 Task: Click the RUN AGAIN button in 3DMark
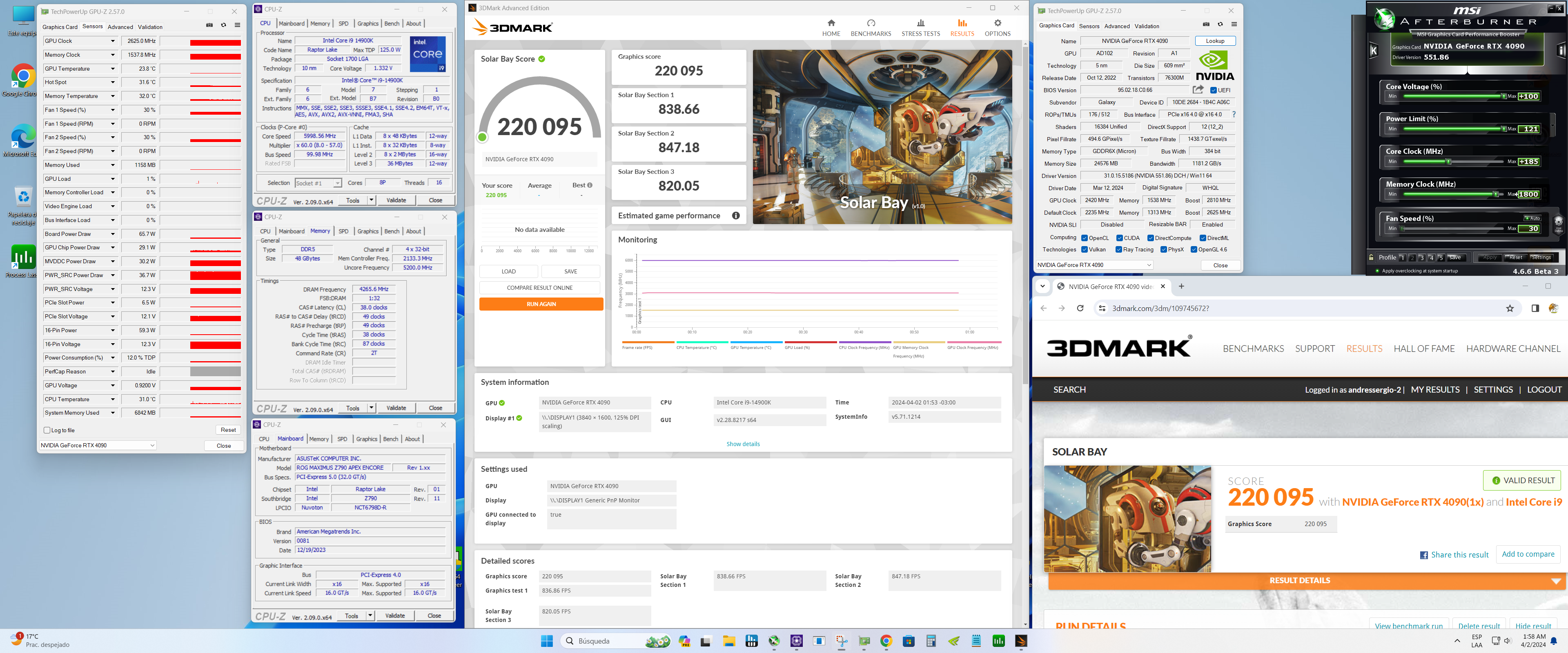tap(541, 304)
